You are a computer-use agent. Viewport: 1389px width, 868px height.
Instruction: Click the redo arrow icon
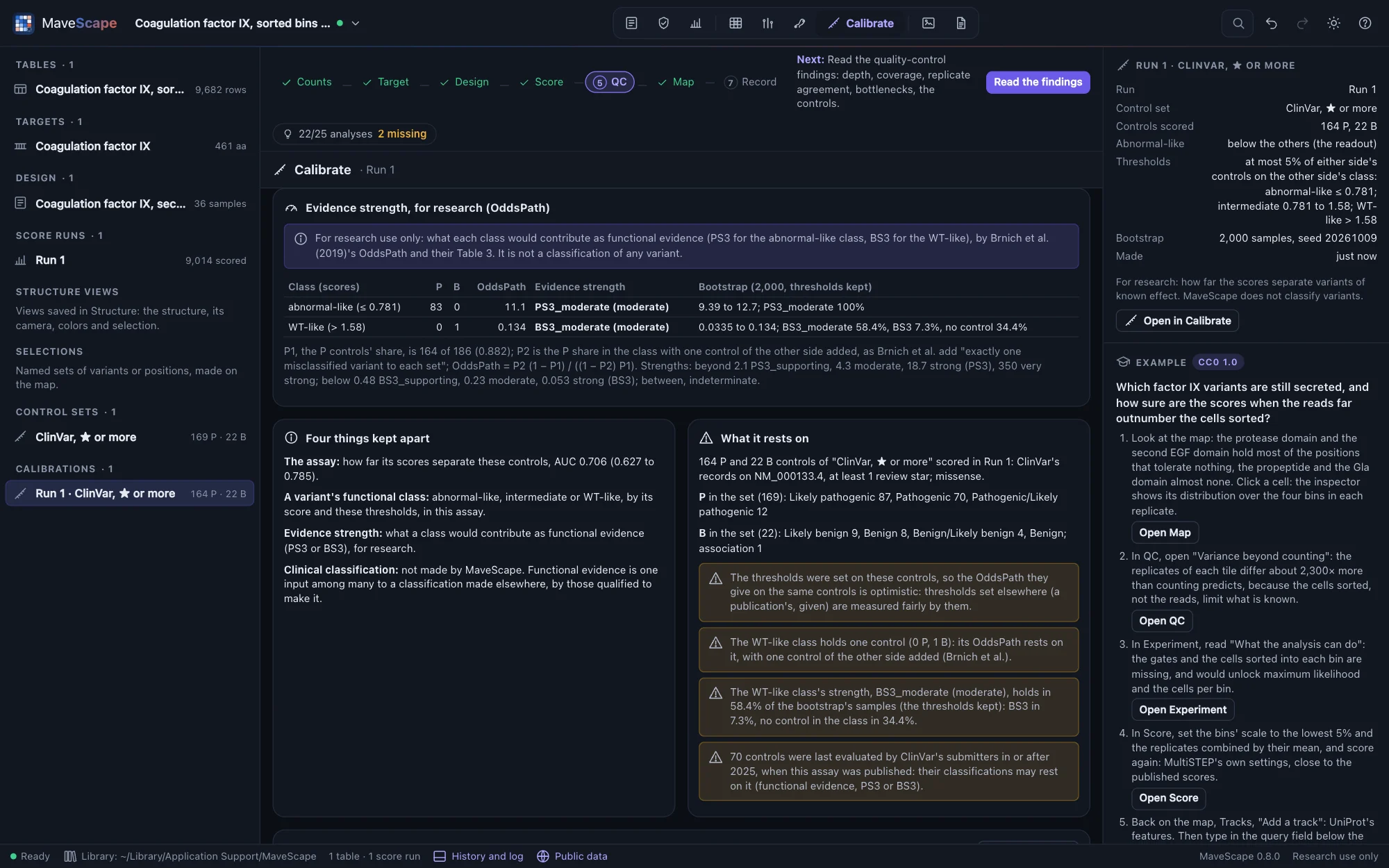click(x=1302, y=23)
